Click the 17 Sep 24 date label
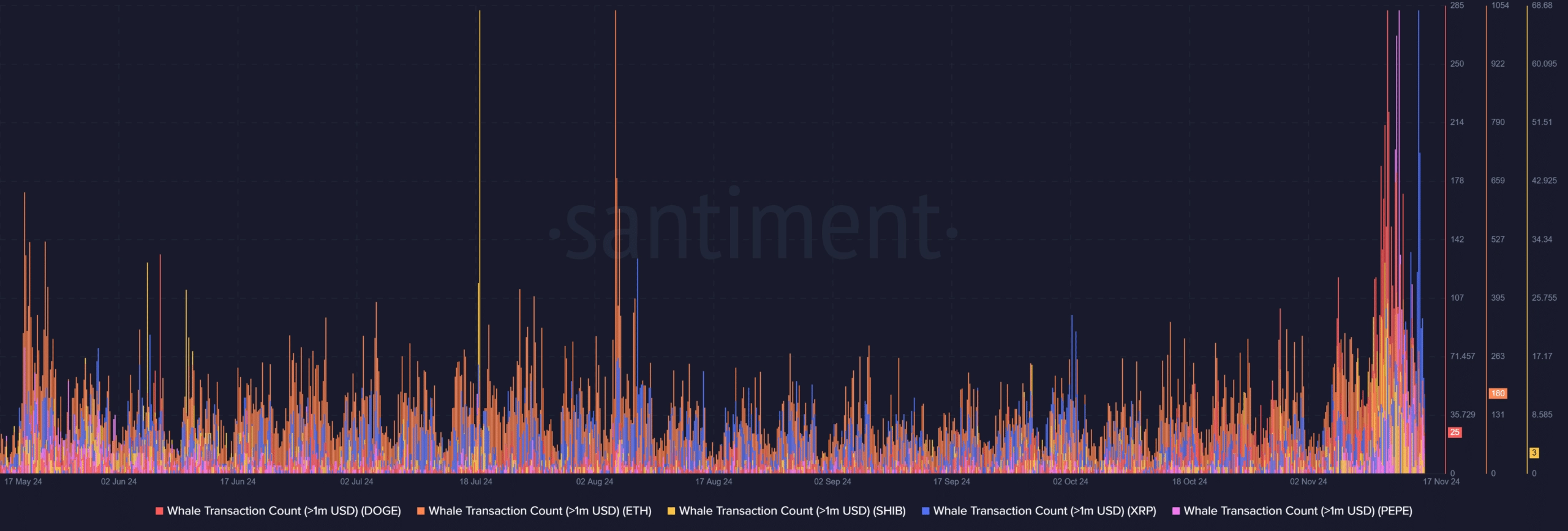This screenshot has width=1568, height=531. [x=951, y=482]
